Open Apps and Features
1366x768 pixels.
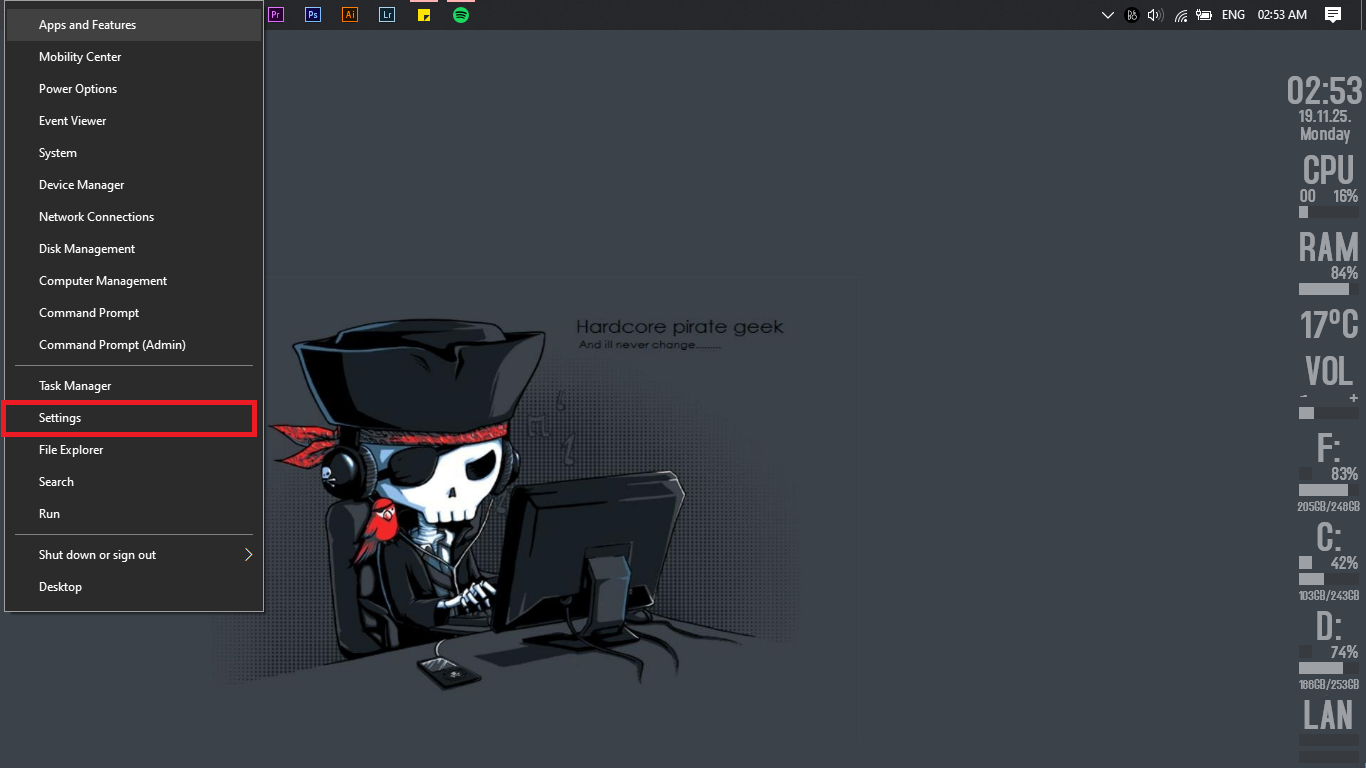[x=134, y=25]
